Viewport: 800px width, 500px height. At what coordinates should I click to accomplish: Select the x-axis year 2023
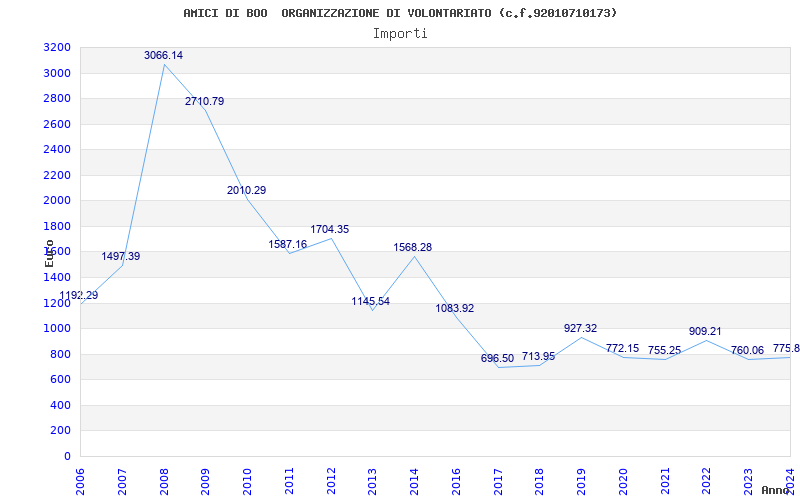(x=748, y=482)
